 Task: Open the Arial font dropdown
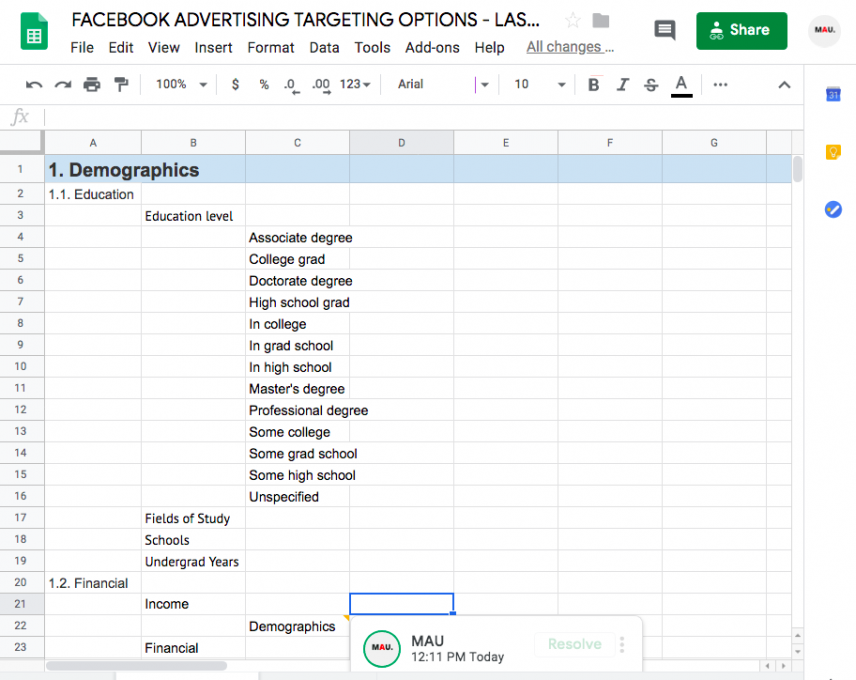[443, 84]
